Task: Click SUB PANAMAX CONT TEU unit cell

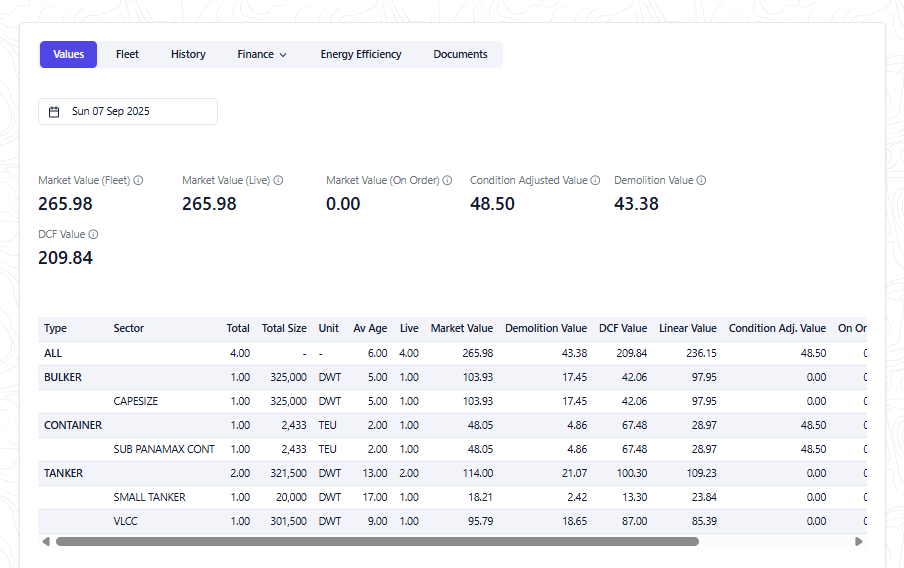Action: (x=327, y=449)
